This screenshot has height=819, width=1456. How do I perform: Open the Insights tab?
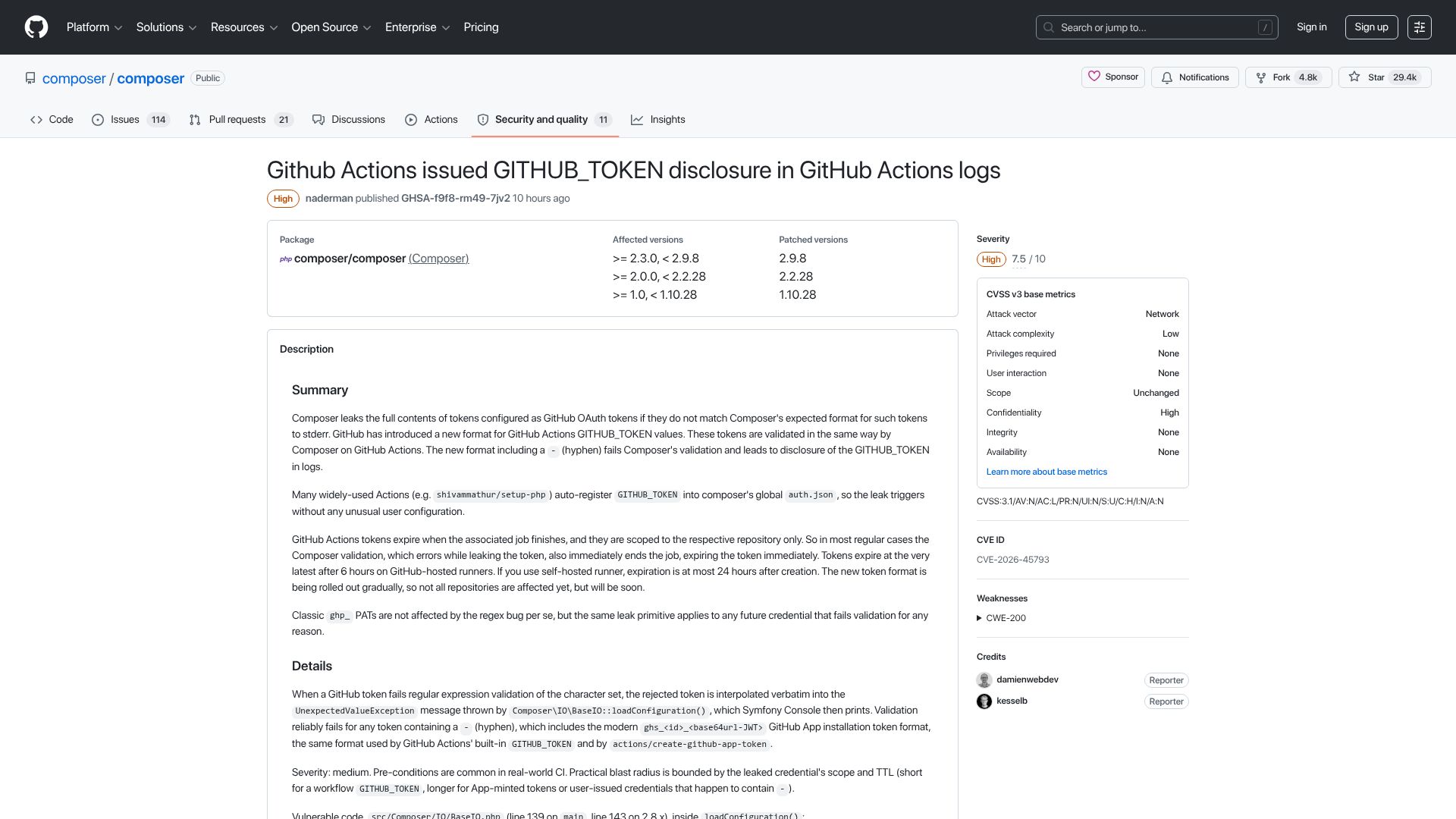658,120
